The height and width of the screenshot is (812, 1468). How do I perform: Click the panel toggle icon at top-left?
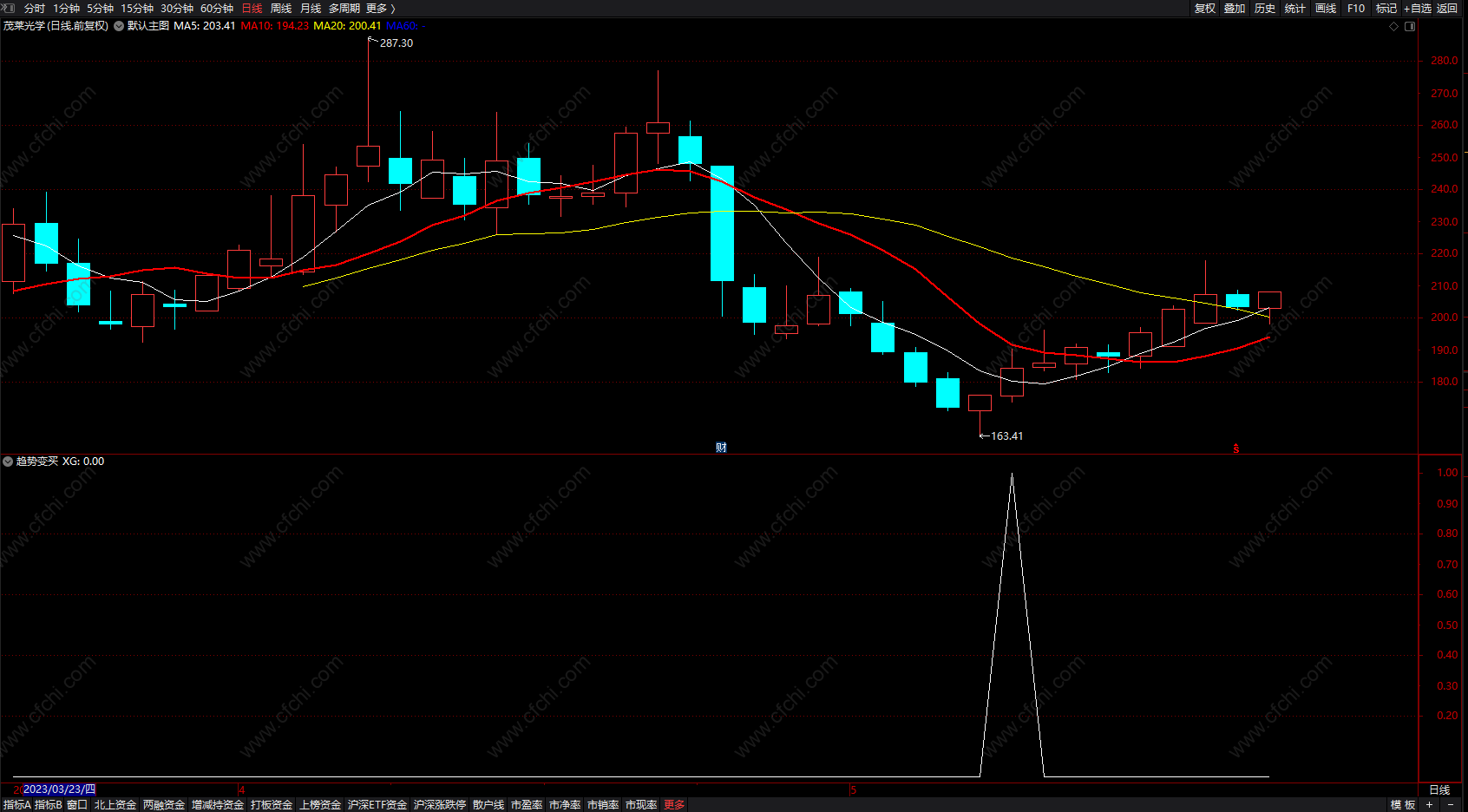pyautogui.click(x=10, y=8)
